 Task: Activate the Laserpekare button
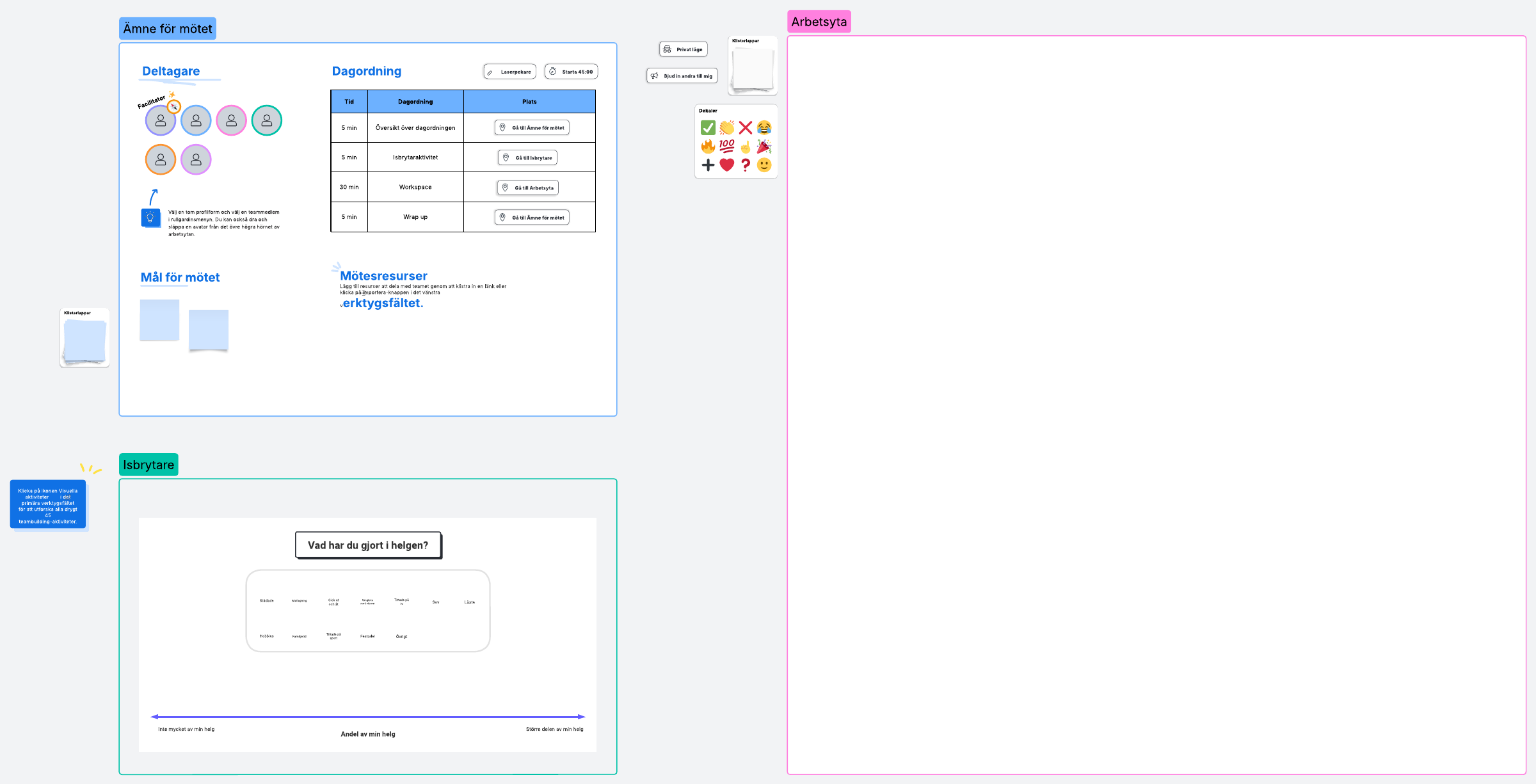509,72
